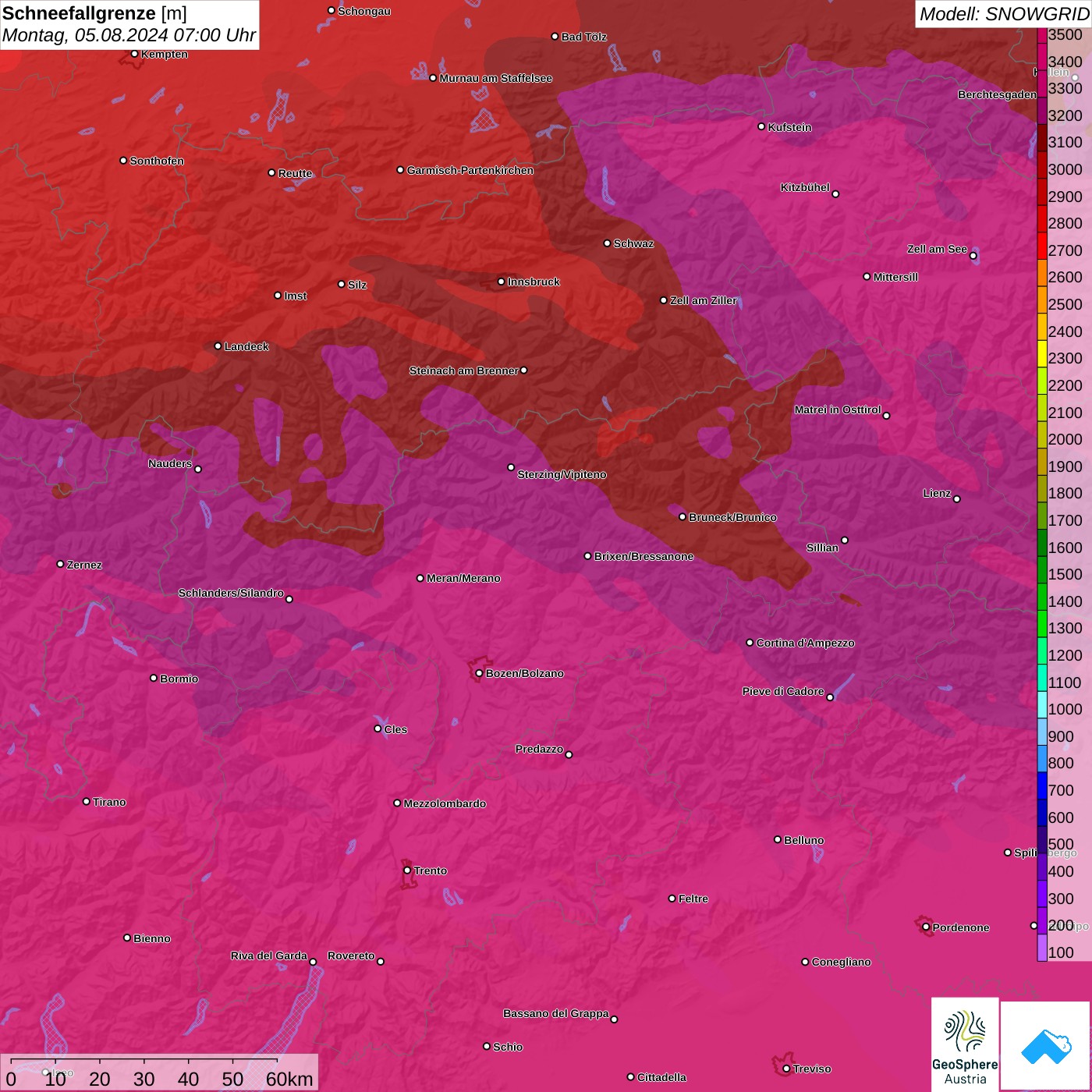This screenshot has width=1092, height=1092.
Task: Click the Innsbruck city marker
Action: (502, 282)
